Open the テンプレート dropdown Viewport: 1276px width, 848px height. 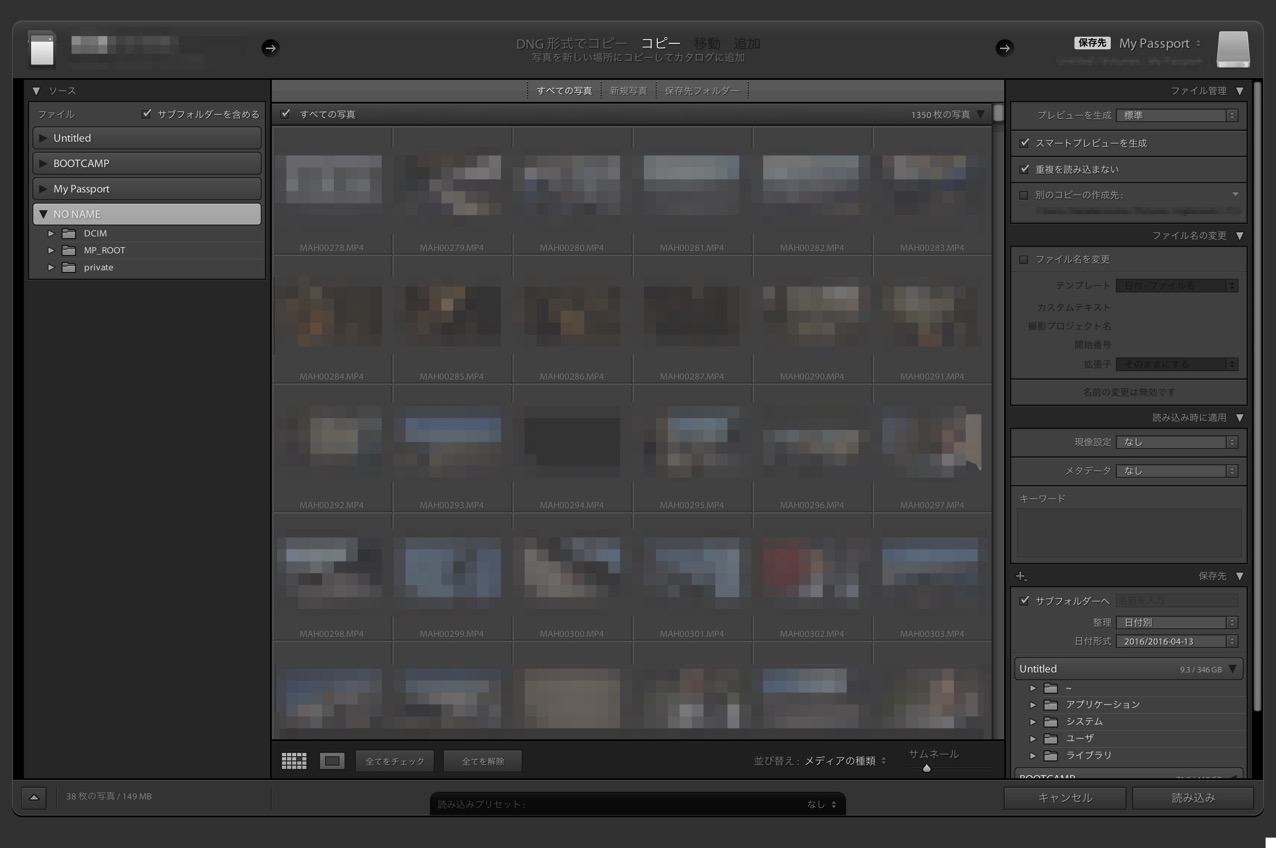tap(1177, 285)
